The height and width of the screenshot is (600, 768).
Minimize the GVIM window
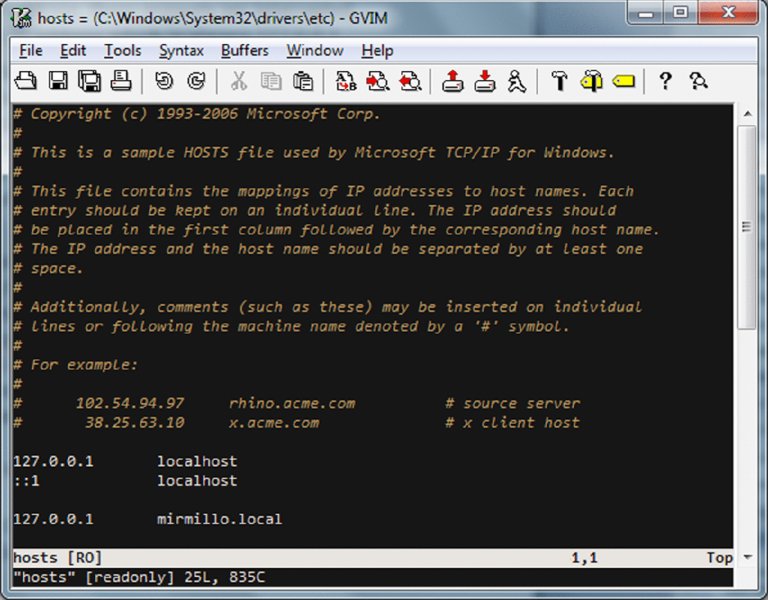pos(645,13)
